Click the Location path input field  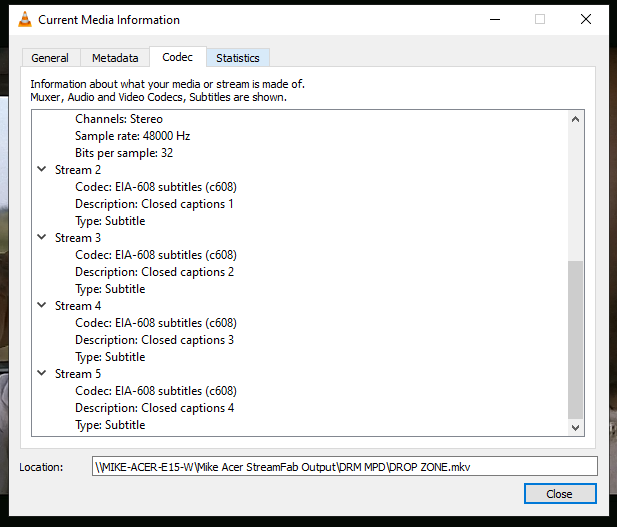tap(344, 467)
